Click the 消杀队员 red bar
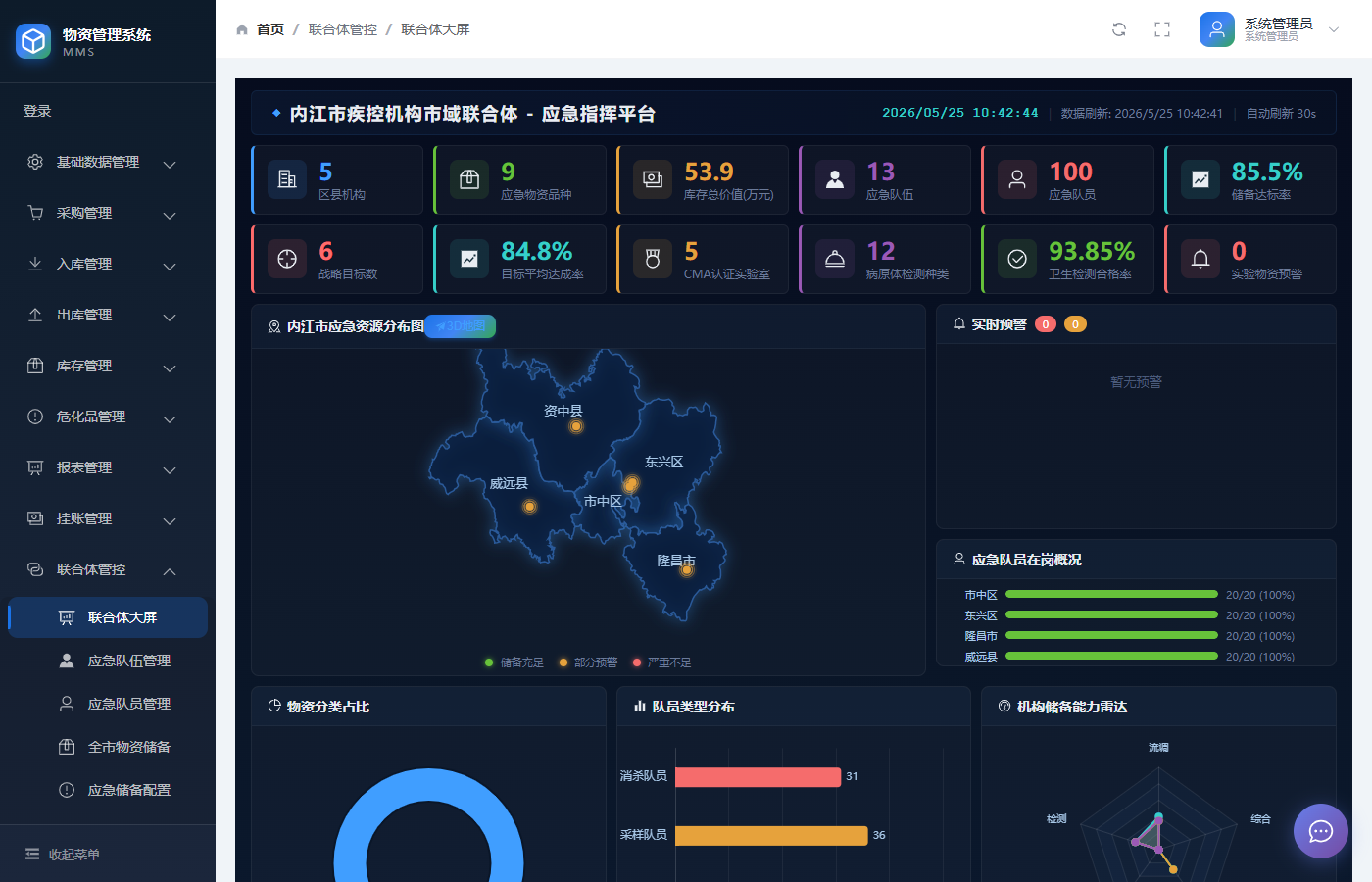Image resolution: width=1372 pixels, height=882 pixels. tap(758, 777)
